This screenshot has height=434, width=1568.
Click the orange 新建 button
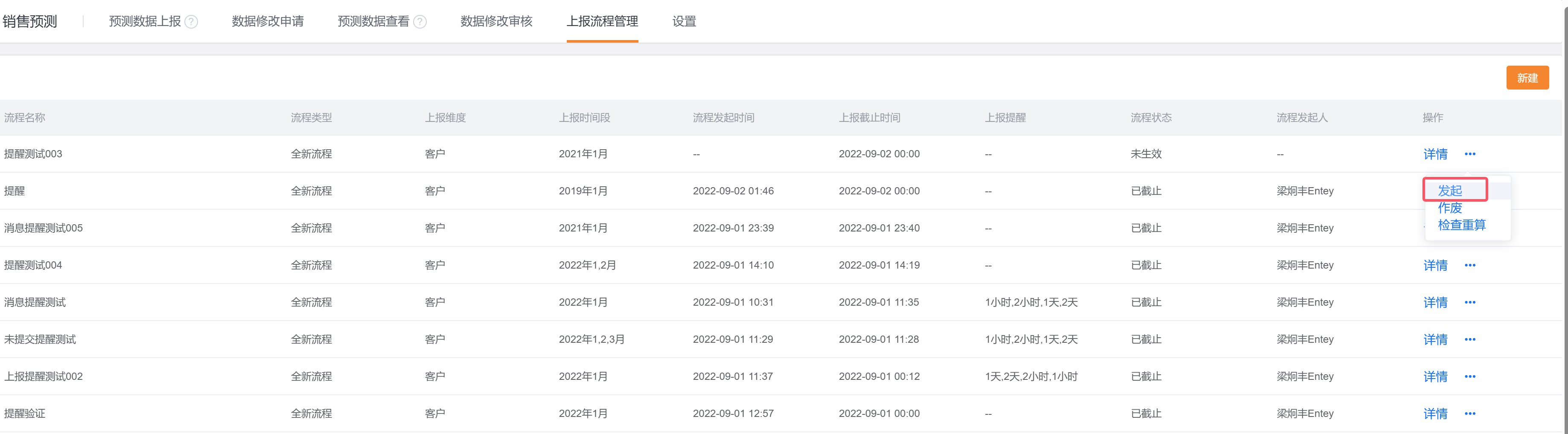(x=1527, y=78)
